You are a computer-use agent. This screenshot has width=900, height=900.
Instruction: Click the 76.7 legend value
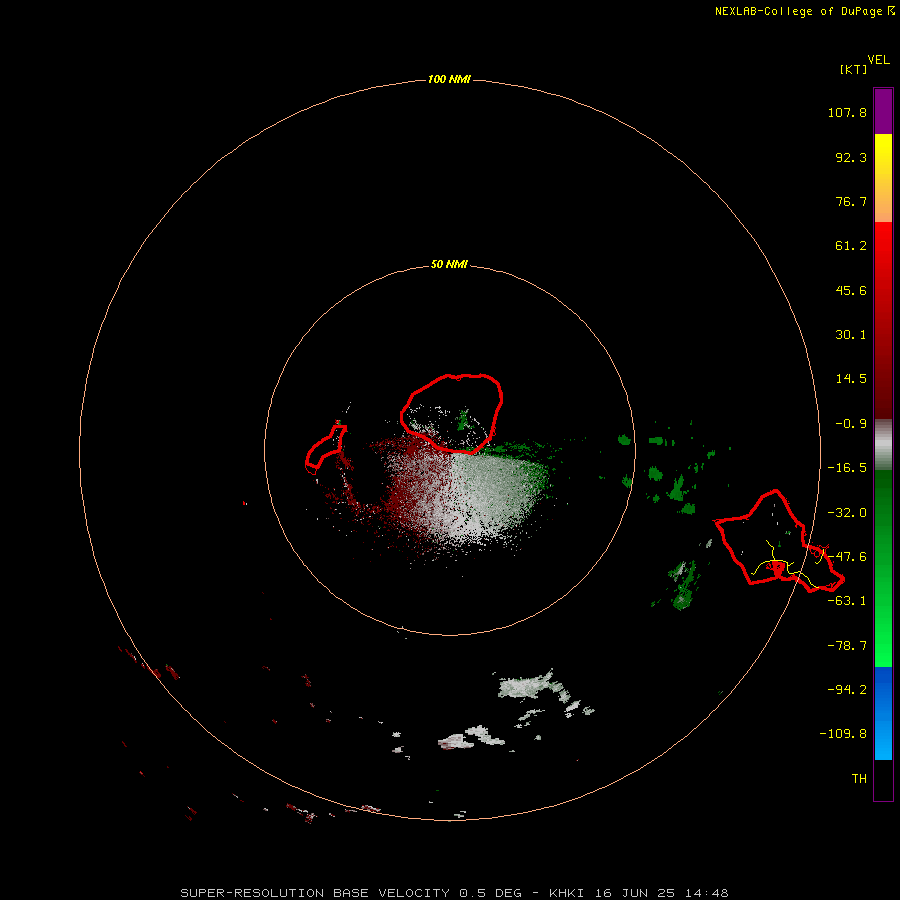(x=851, y=201)
